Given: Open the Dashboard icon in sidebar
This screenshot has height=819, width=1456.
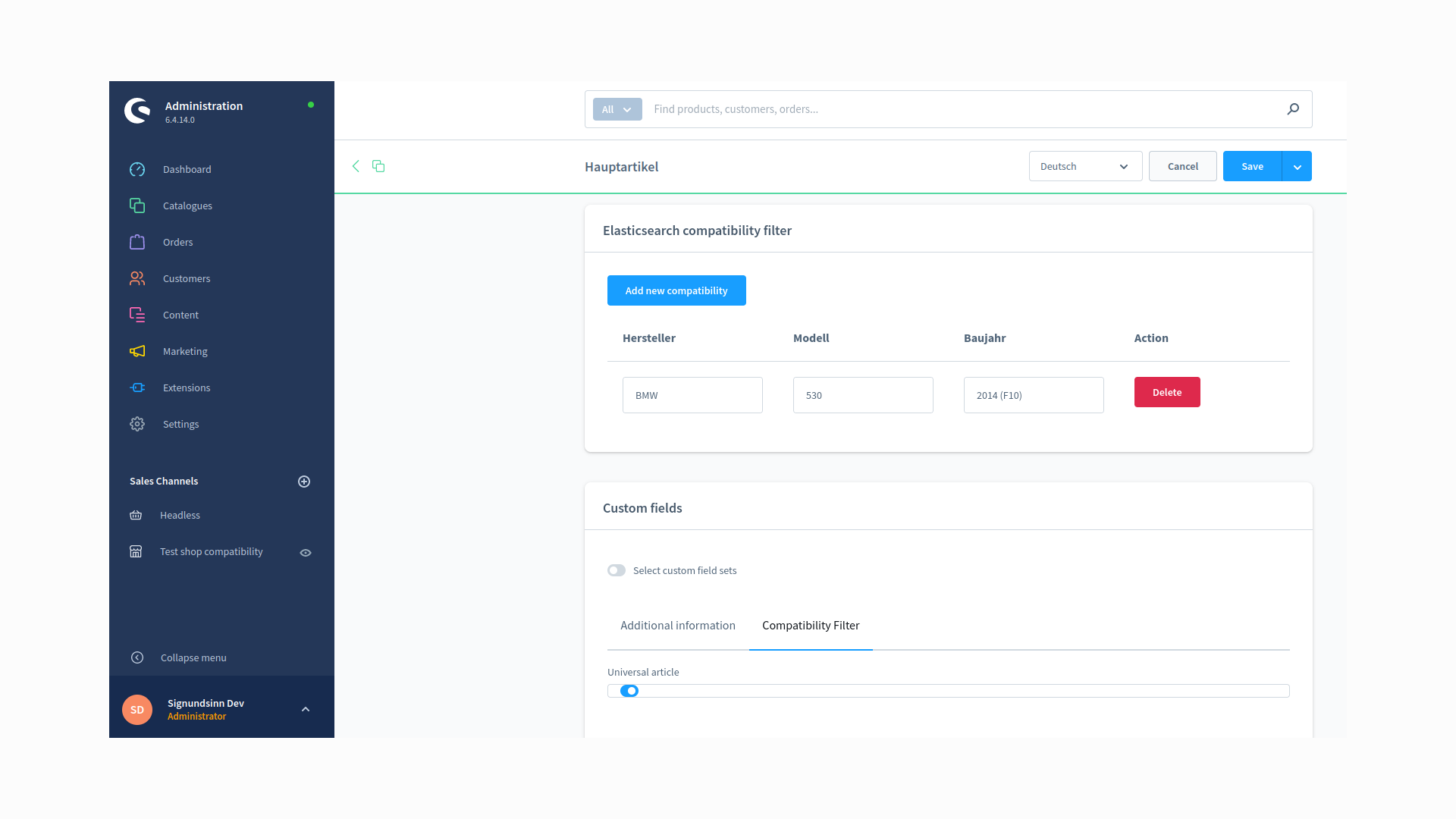Looking at the screenshot, I should (x=137, y=169).
